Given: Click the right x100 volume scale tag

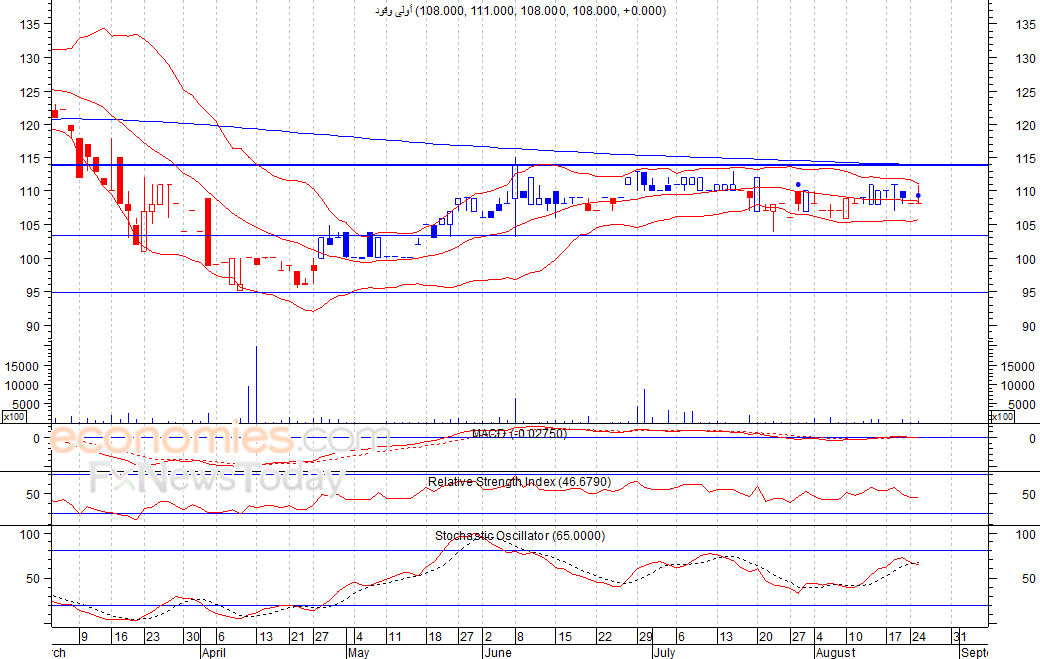Looking at the screenshot, I should [x=1001, y=417].
